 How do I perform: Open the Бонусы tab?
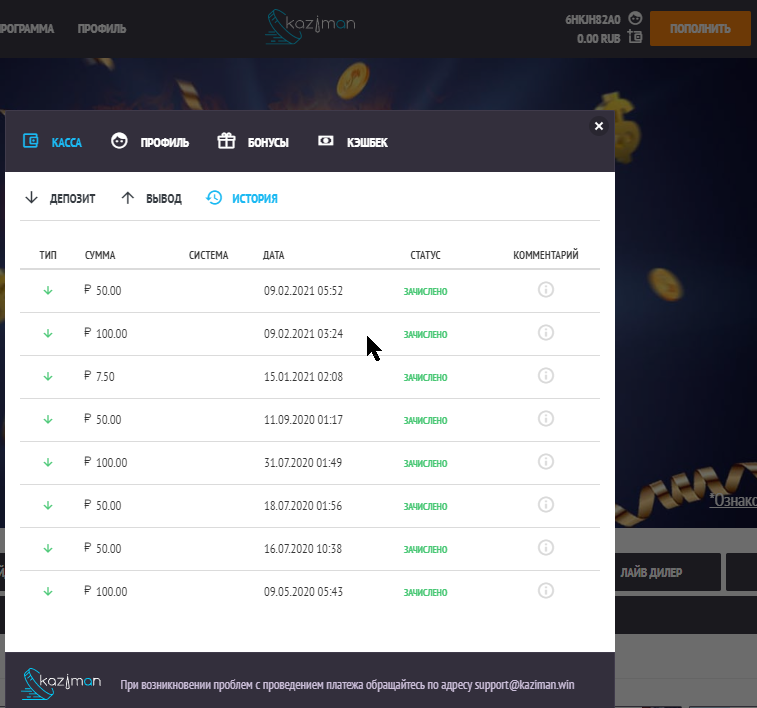(x=253, y=142)
